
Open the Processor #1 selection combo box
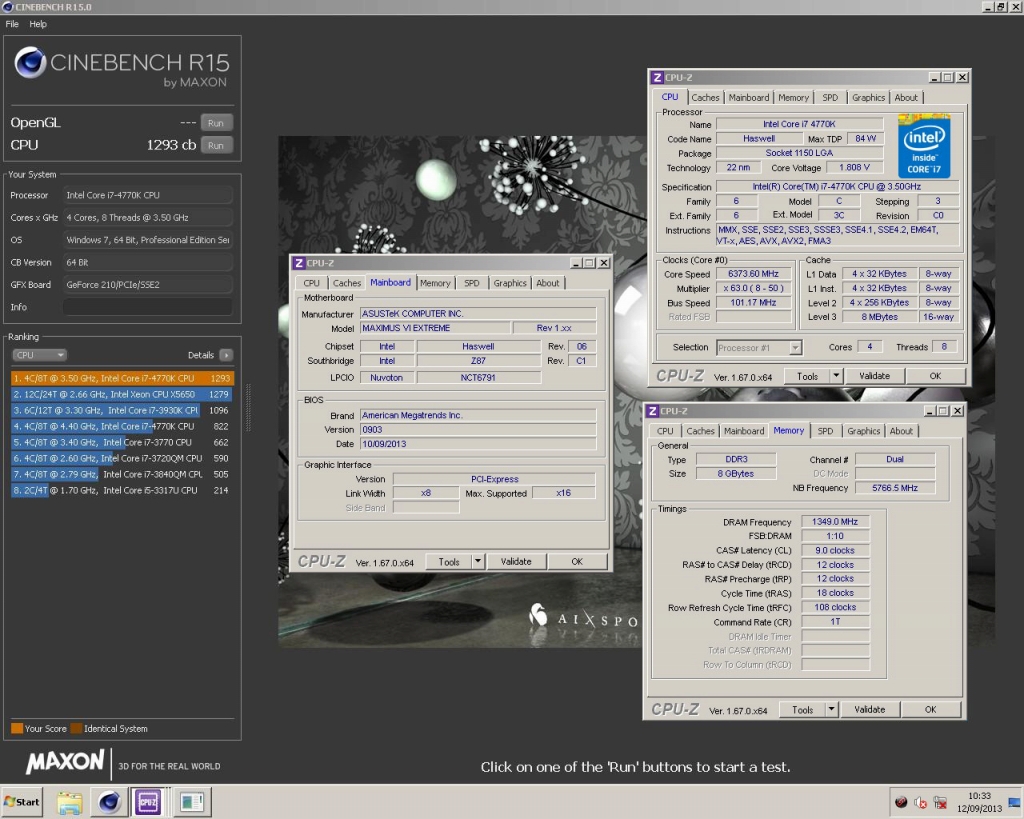click(x=759, y=347)
